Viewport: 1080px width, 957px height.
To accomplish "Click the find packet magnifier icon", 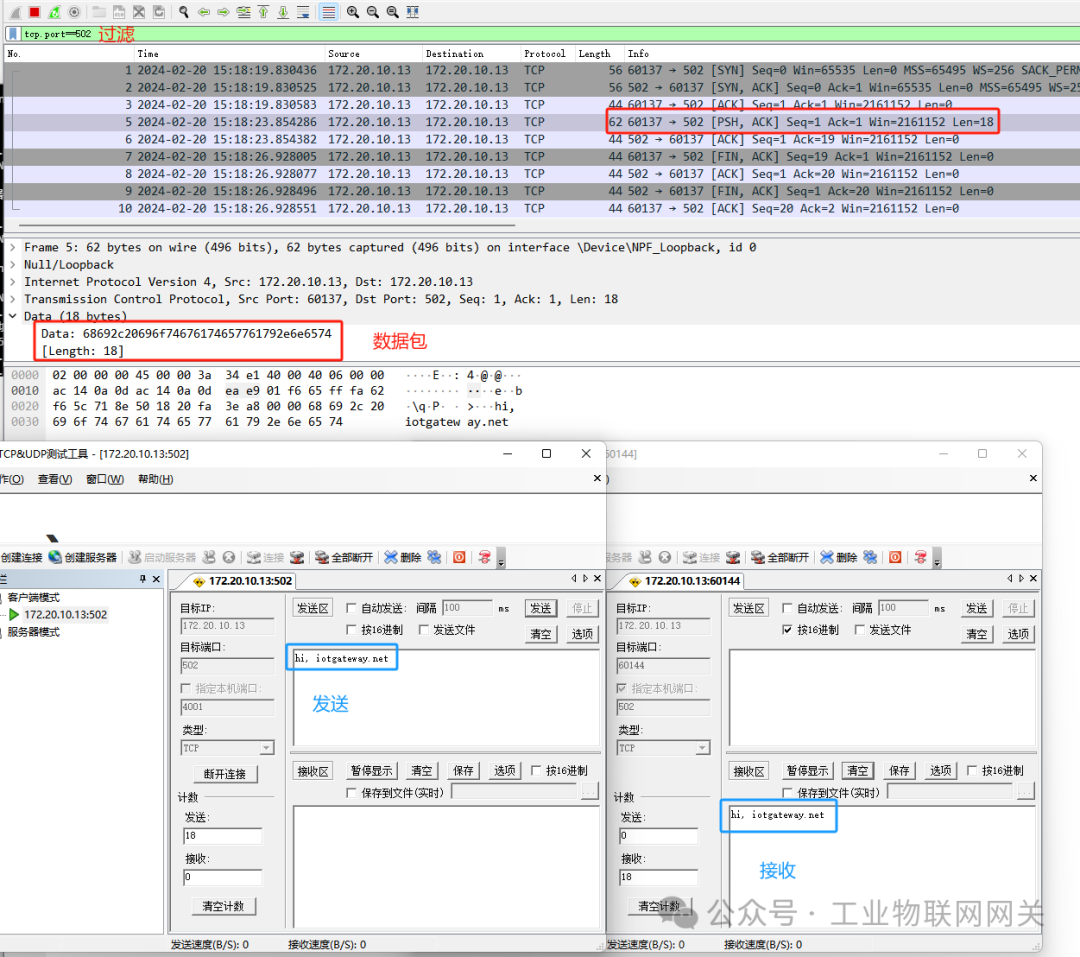I will pyautogui.click(x=184, y=12).
